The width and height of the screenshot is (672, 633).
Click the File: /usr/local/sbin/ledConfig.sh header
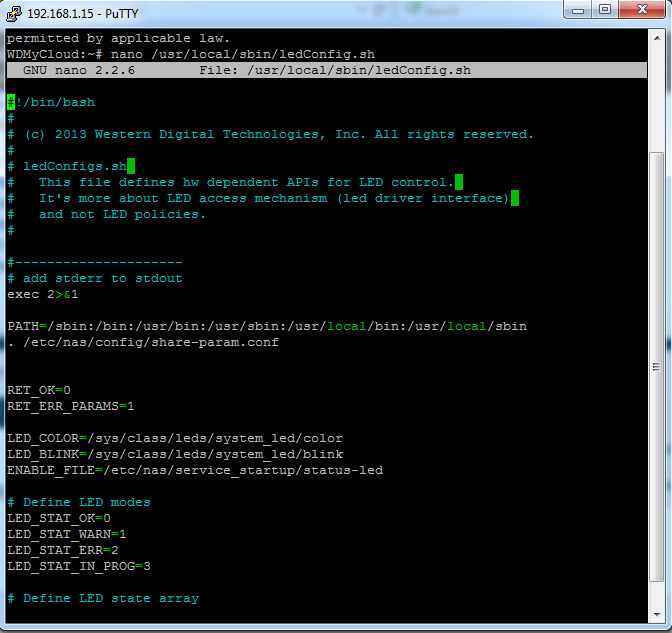point(335,70)
